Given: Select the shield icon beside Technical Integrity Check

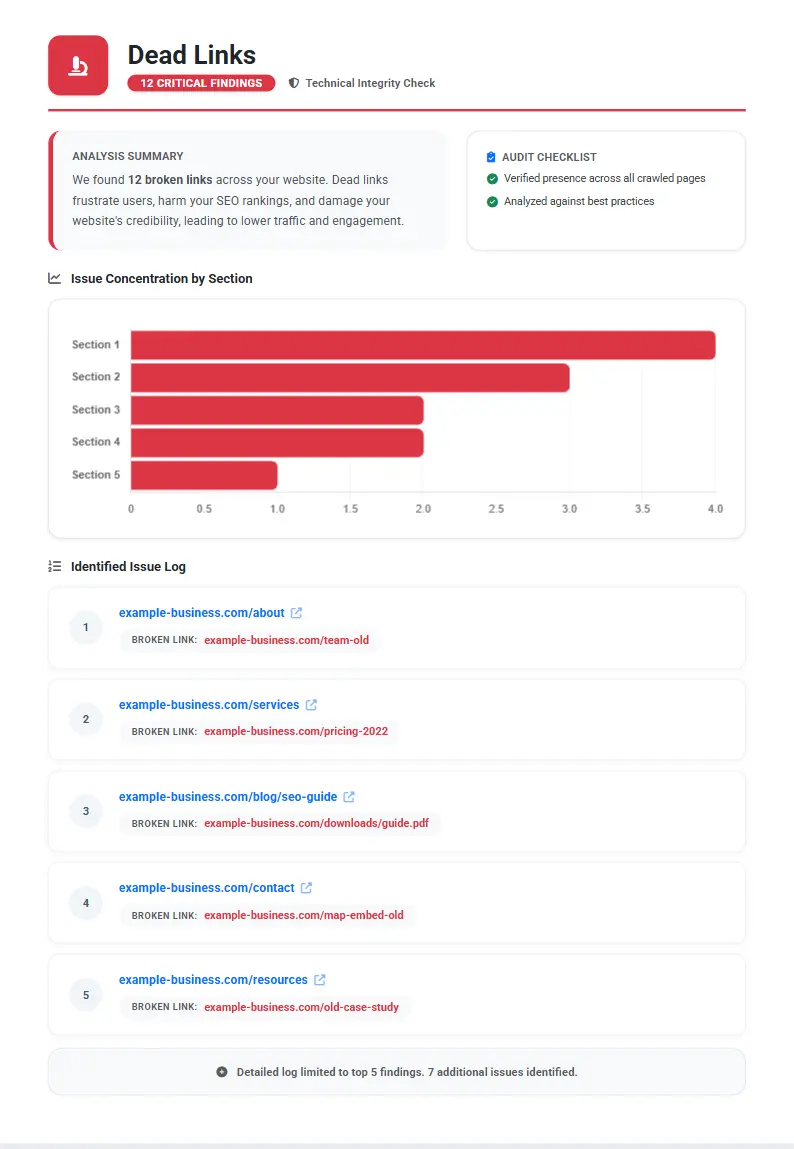Looking at the screenshot, I should 294,83.
